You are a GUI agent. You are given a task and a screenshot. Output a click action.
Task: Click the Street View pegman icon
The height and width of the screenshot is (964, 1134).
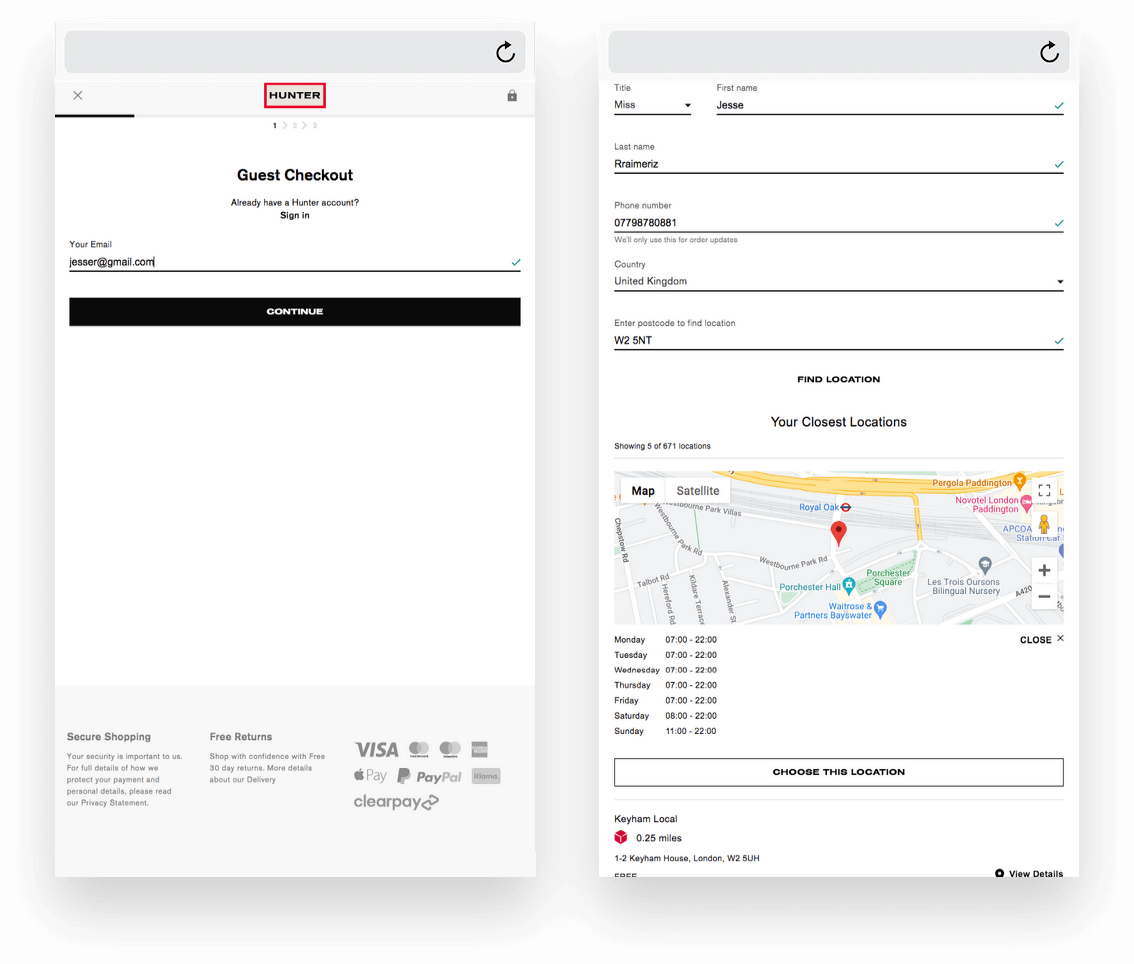tap(1044, 525)
